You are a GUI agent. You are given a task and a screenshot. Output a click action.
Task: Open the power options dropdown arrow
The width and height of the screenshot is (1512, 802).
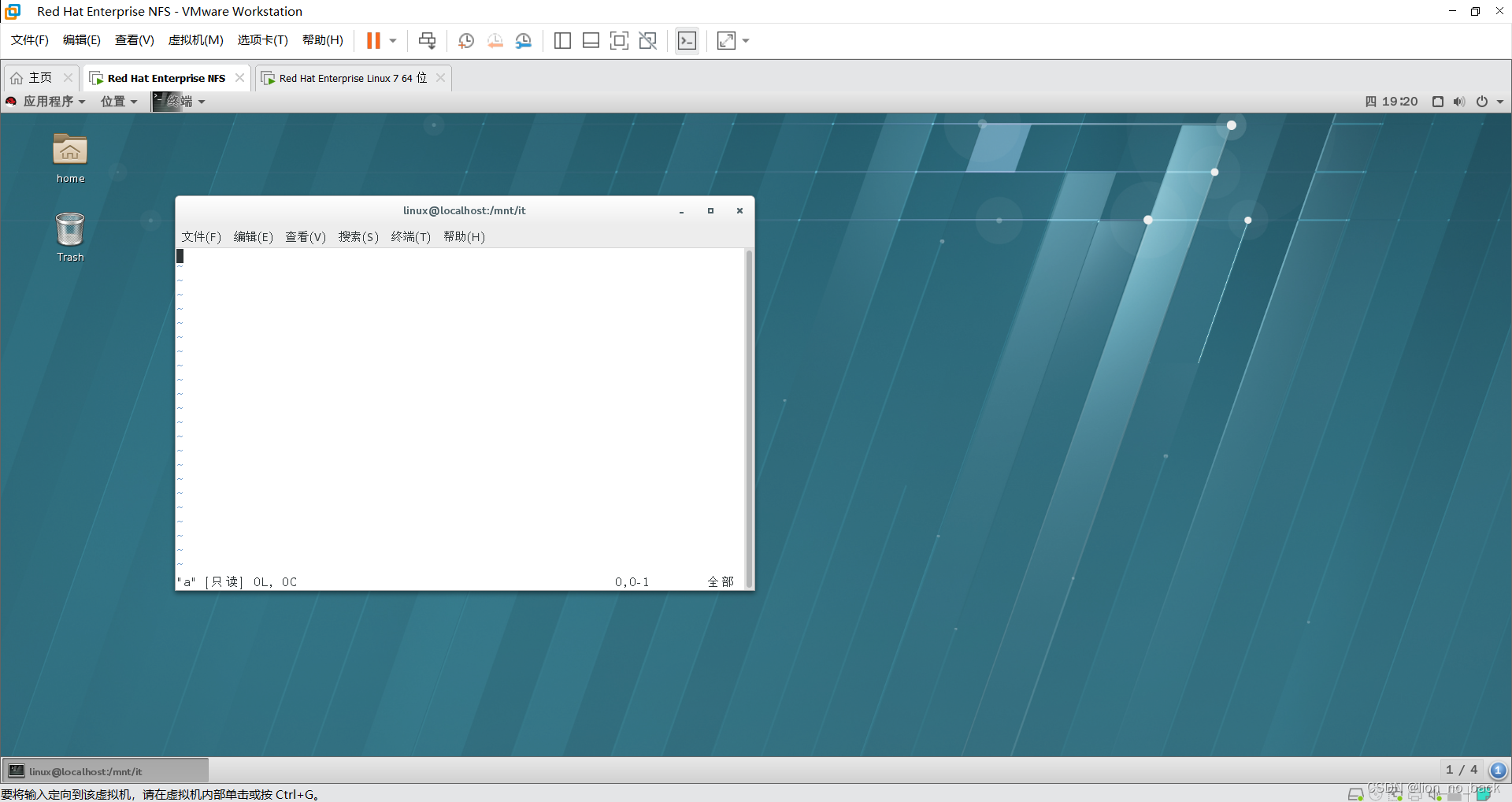pyautogui.click(x=393, y=40)
